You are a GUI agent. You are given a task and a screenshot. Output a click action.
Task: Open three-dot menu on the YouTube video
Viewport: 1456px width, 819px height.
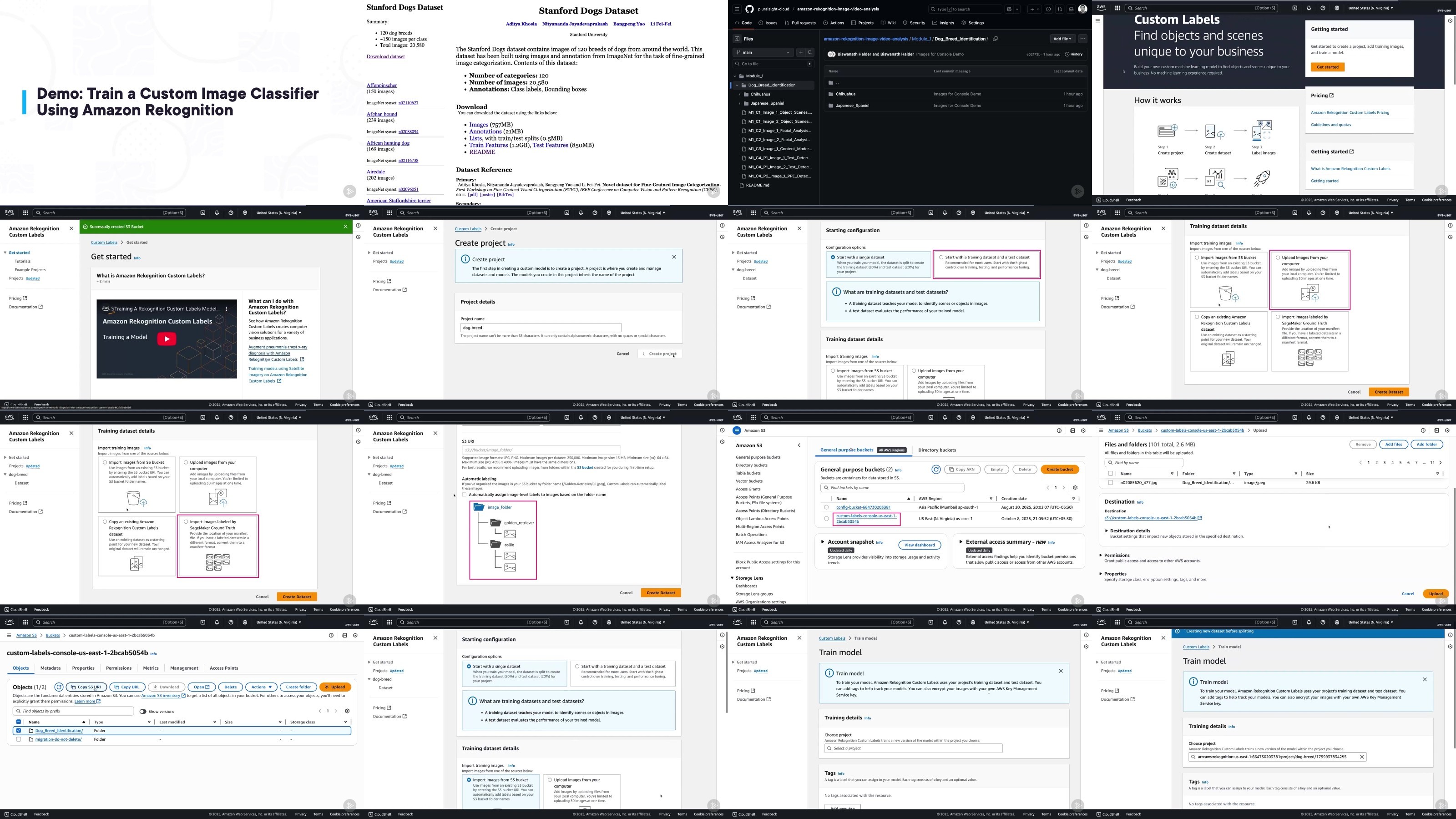[227, 308]
